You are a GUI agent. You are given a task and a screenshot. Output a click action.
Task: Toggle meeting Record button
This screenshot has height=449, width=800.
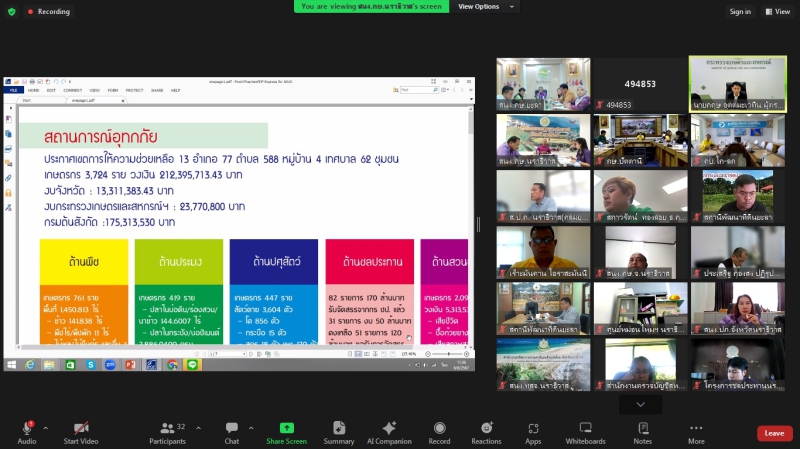click(439, 428)
